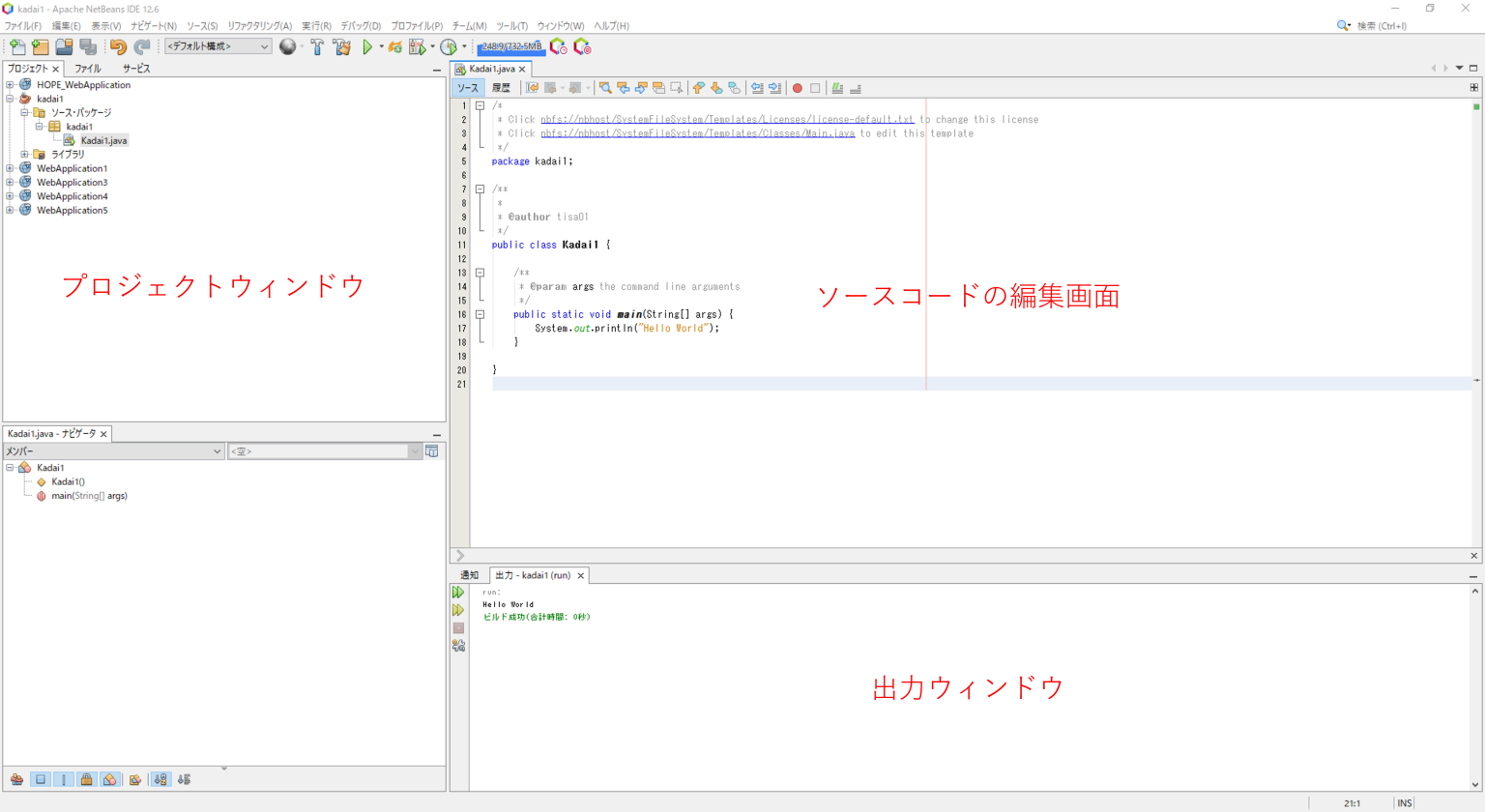
Task: Toggle show static members in Navigator footer
Action: coord(64,779)
